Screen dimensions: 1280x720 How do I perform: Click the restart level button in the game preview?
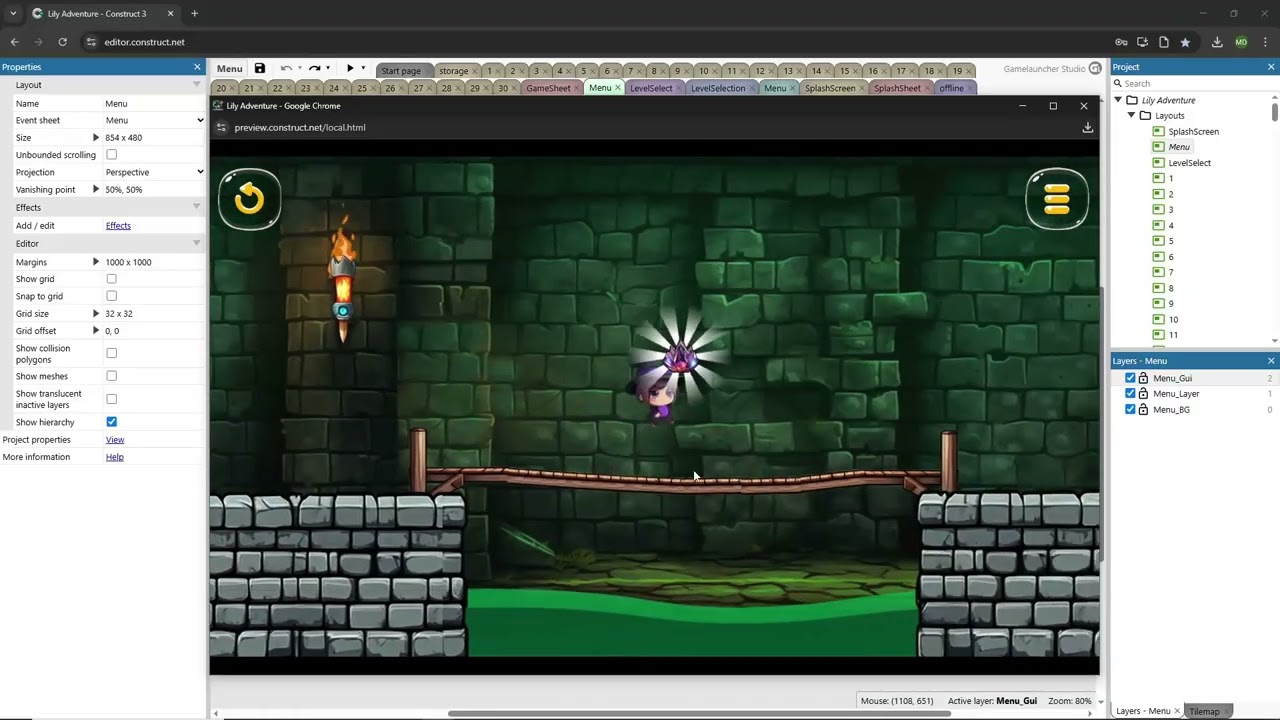pos(249,199)
